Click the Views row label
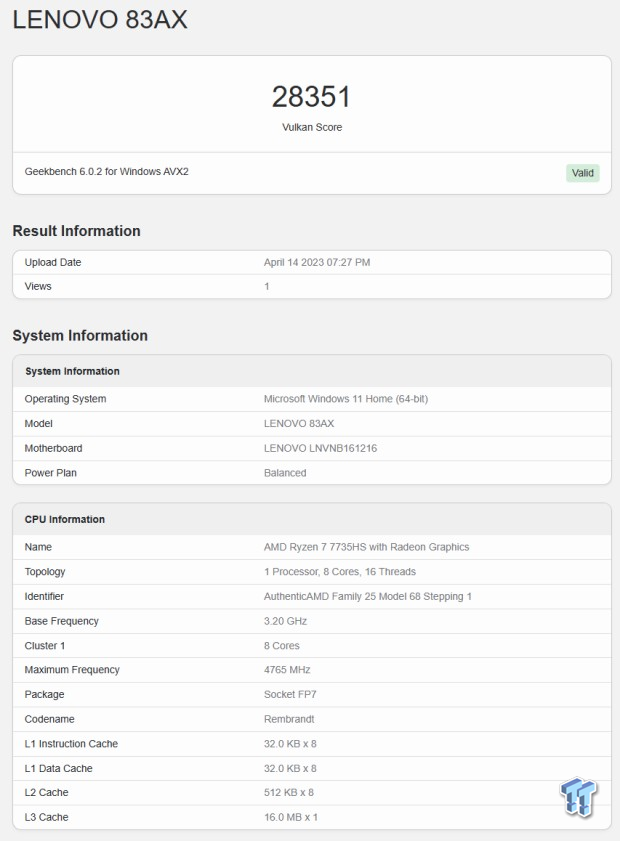620x841 pixels. [x=38, y=286]
